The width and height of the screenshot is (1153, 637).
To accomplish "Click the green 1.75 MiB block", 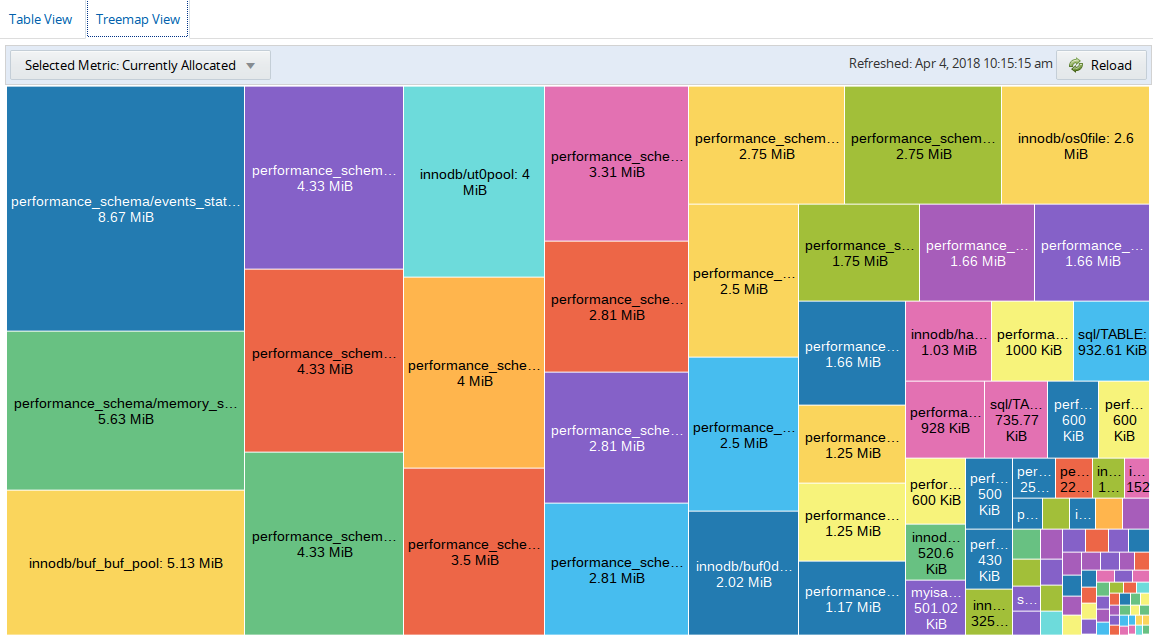I will pyautogui.click(x=859, y=253).
